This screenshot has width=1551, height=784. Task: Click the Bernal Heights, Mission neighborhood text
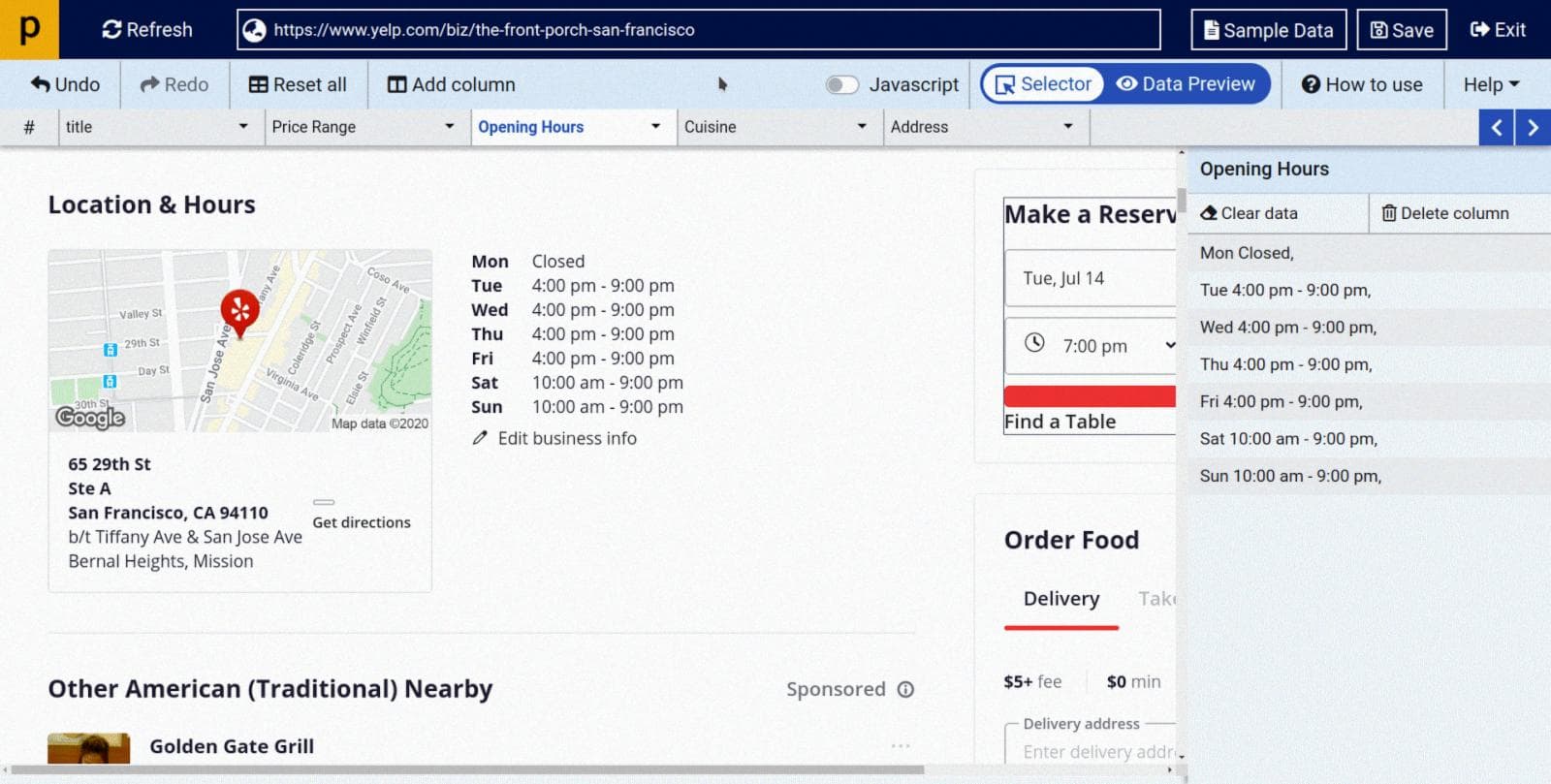click(161, 561)
